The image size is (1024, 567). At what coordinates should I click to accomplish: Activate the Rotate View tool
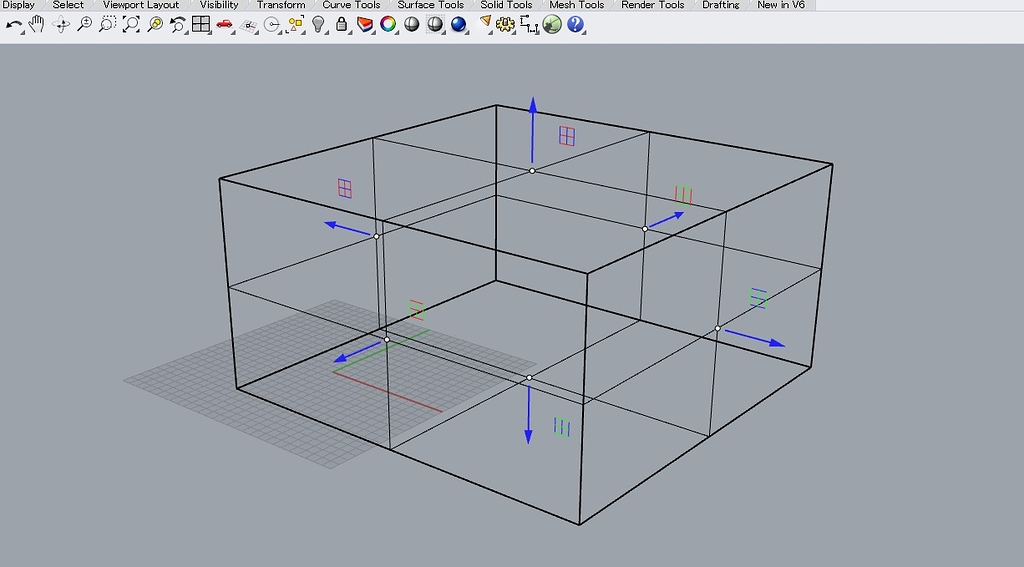click(61, 25)
